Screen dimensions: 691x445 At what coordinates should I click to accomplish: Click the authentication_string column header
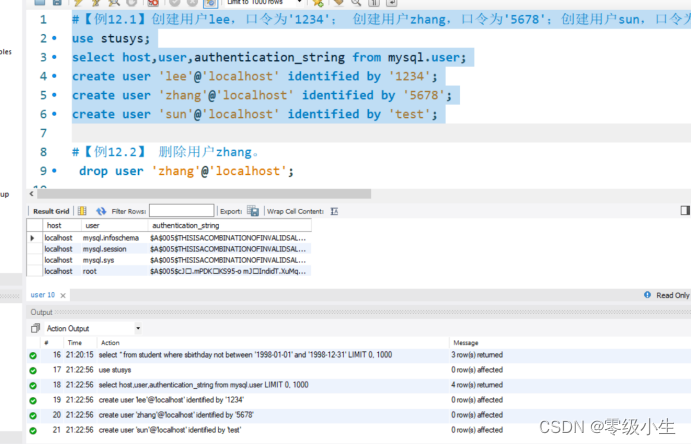[x=230, y=225]
